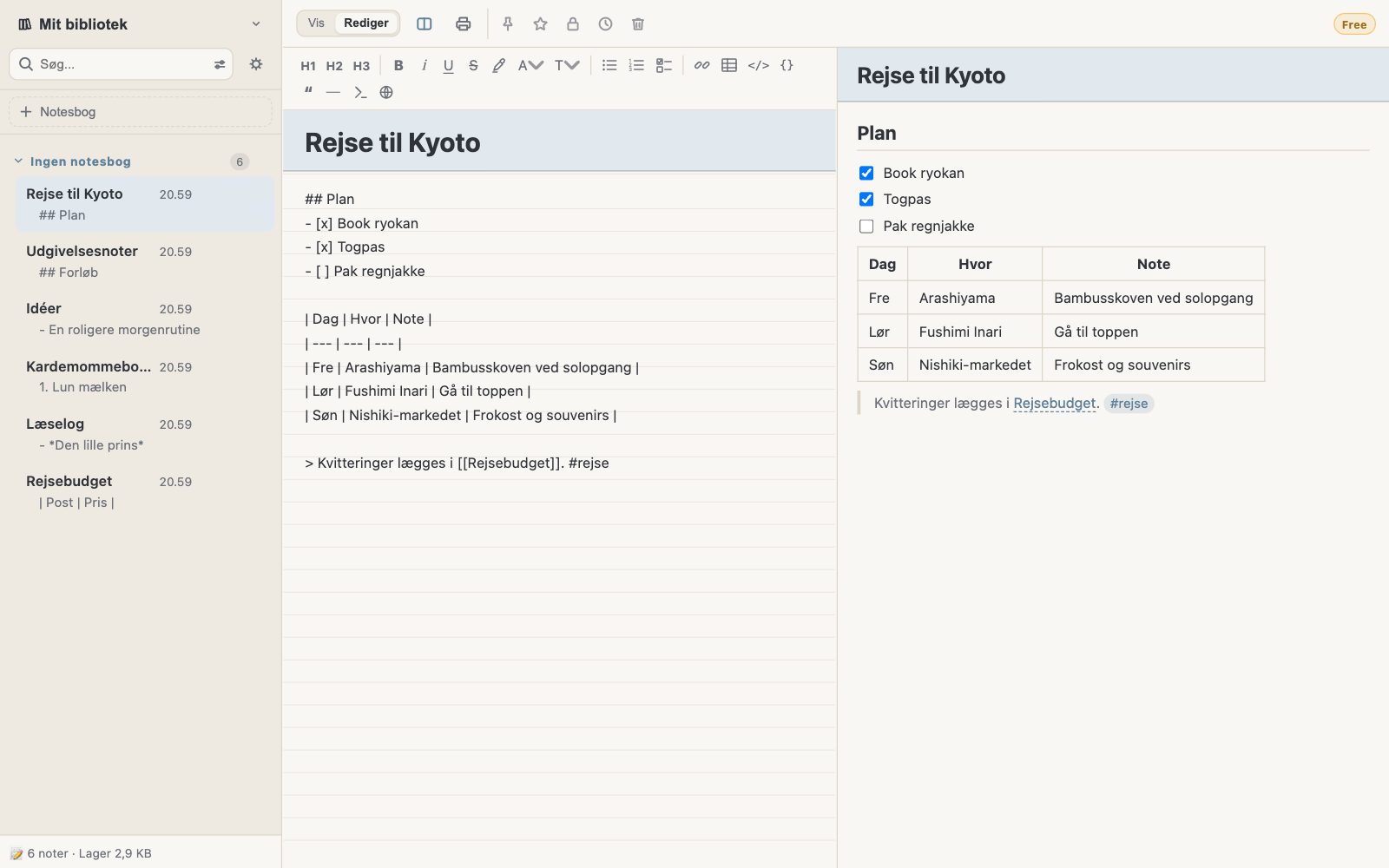Screen dimensions: 1389x868
Task: Apply strikethrough formatting
Action: tap(473, 65)
